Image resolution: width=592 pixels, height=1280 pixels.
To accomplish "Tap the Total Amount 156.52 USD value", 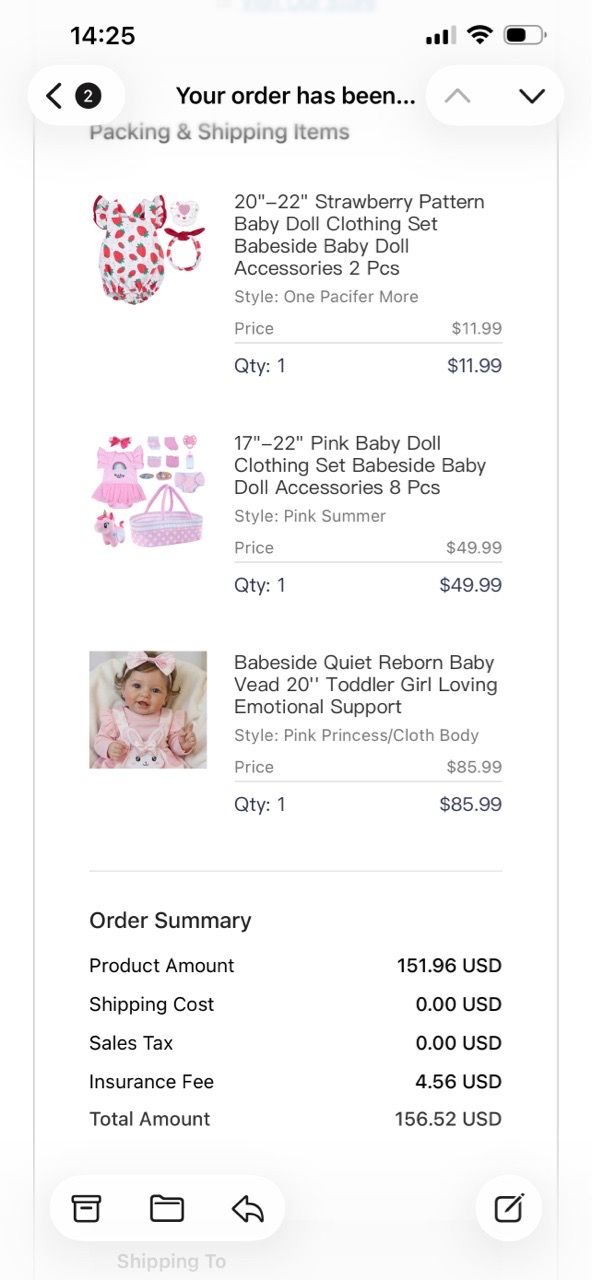I will click(x=448, y=1119).
